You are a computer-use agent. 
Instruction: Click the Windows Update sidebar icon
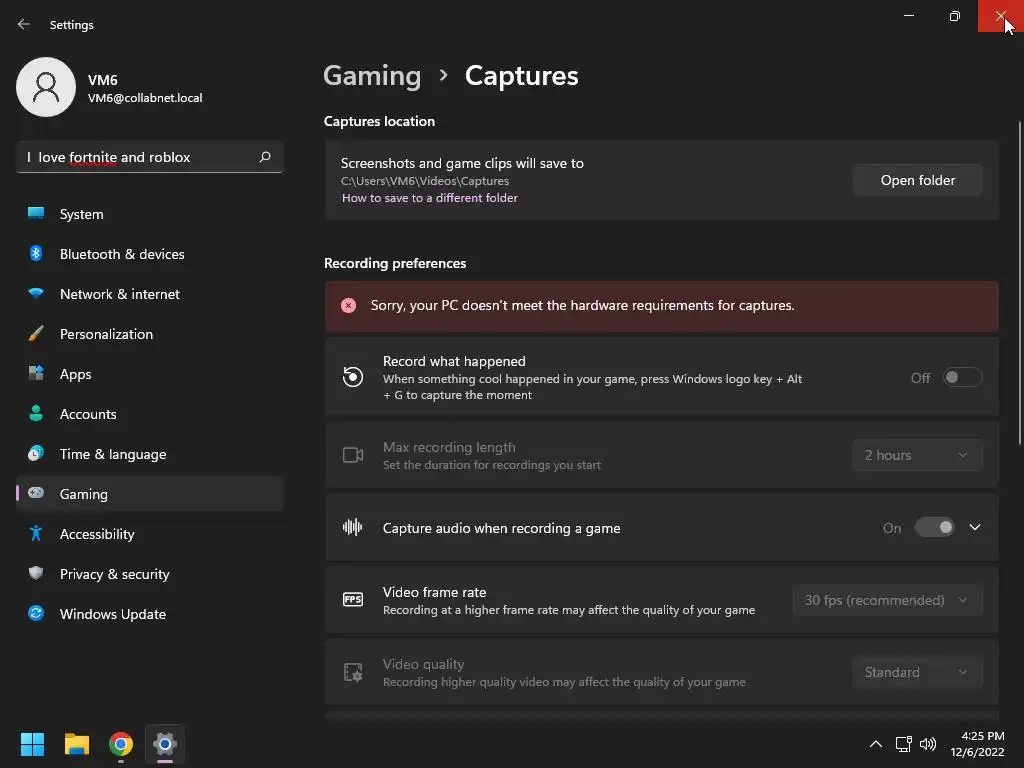pyautogui.click(x=36, y=614)
